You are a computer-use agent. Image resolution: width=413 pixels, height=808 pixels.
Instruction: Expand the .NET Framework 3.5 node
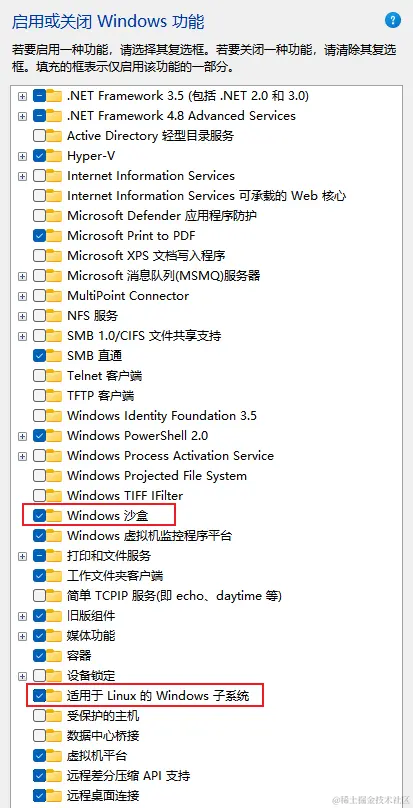click(22, 96)
